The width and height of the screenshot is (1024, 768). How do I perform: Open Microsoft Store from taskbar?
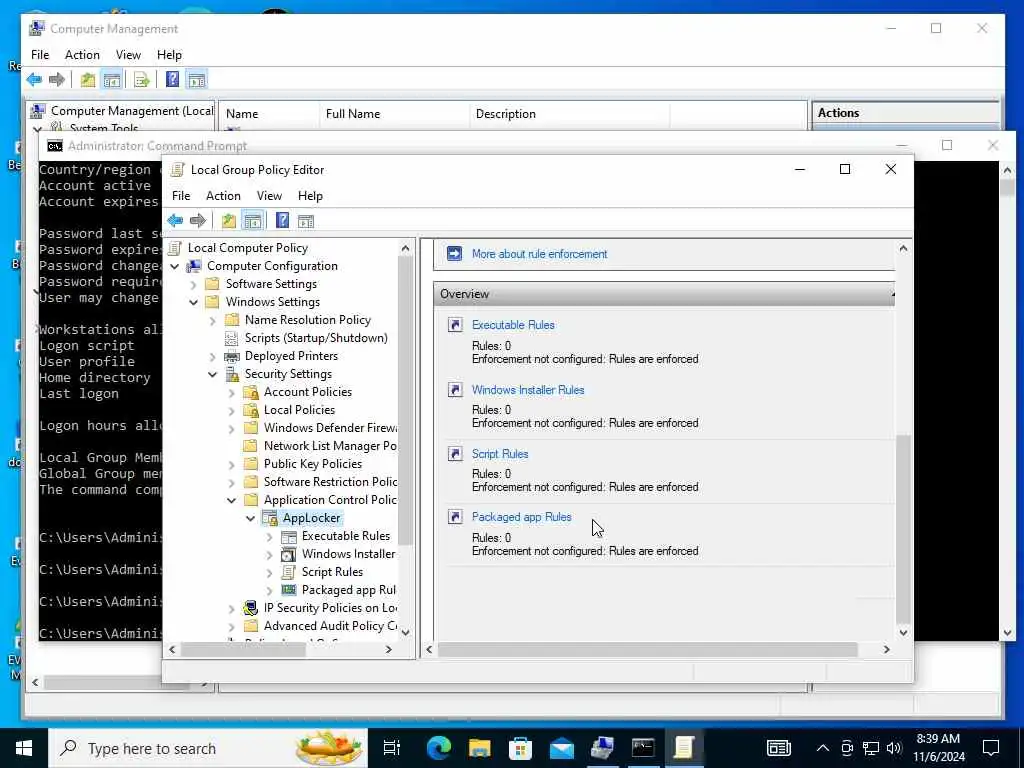point(520,748)
